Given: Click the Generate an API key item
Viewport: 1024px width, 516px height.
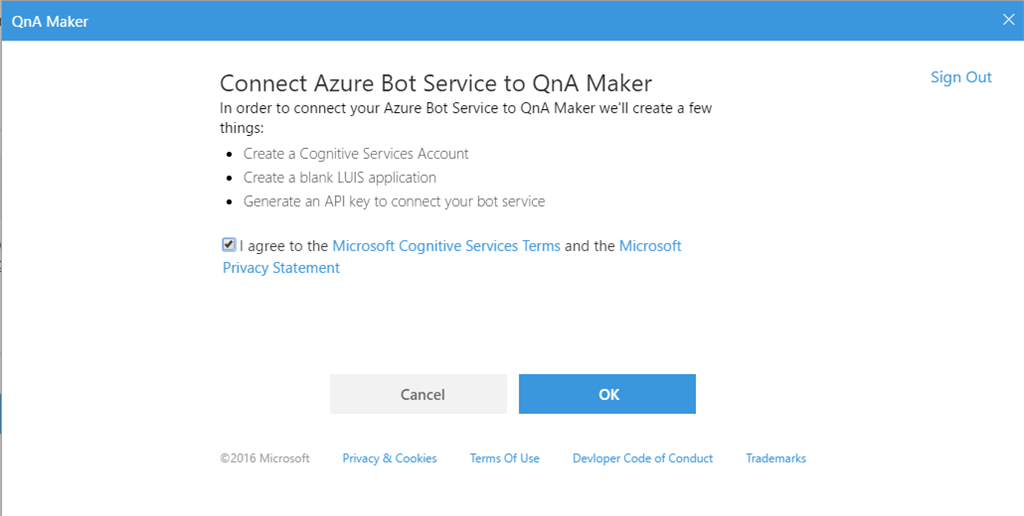Looking at the screenshot, I should point(394,201).
